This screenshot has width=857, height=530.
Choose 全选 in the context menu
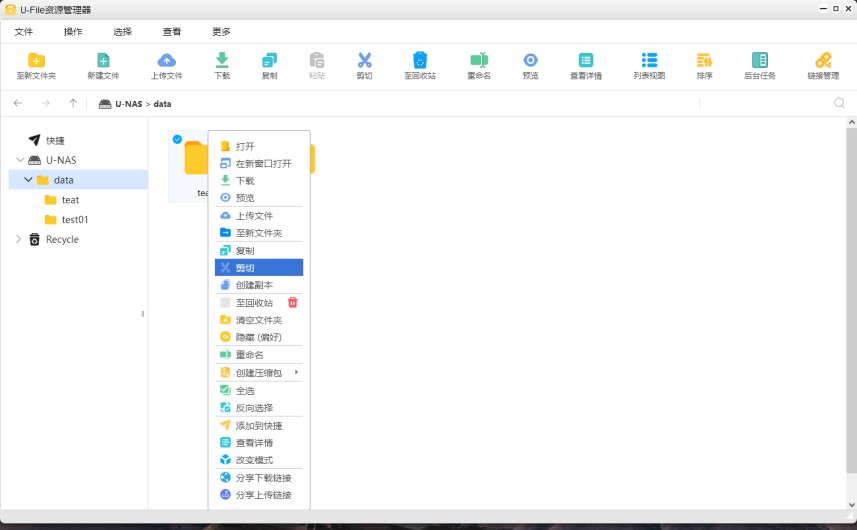(259, 391)
